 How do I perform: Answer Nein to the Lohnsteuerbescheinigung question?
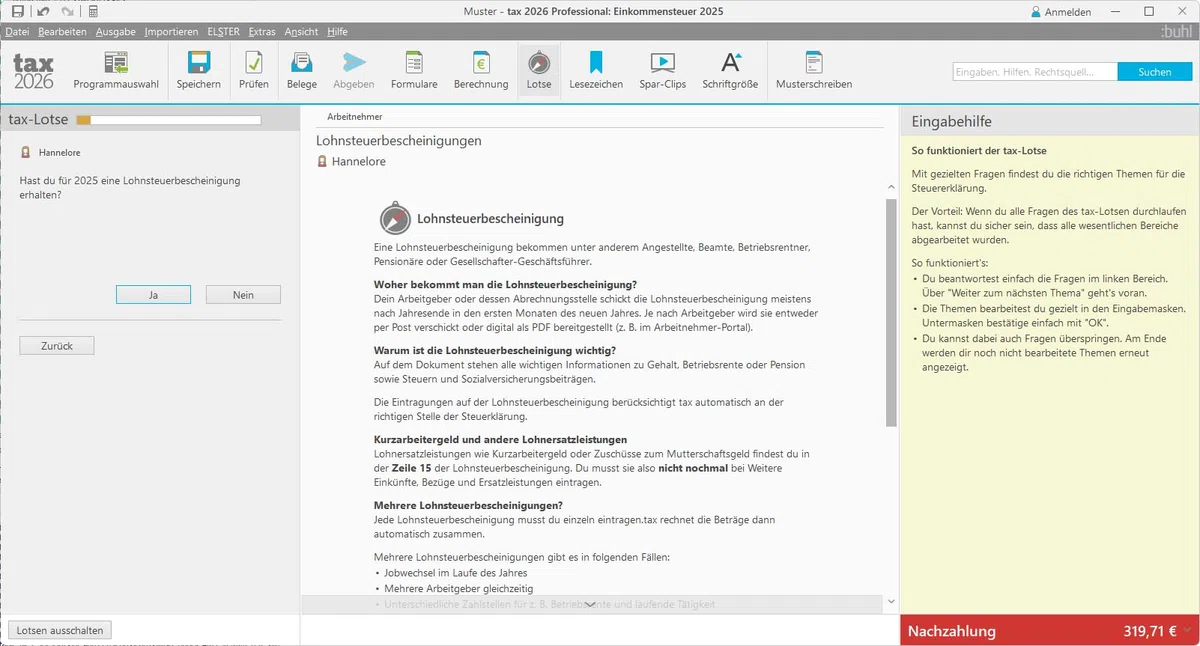(x=243, y=295)
